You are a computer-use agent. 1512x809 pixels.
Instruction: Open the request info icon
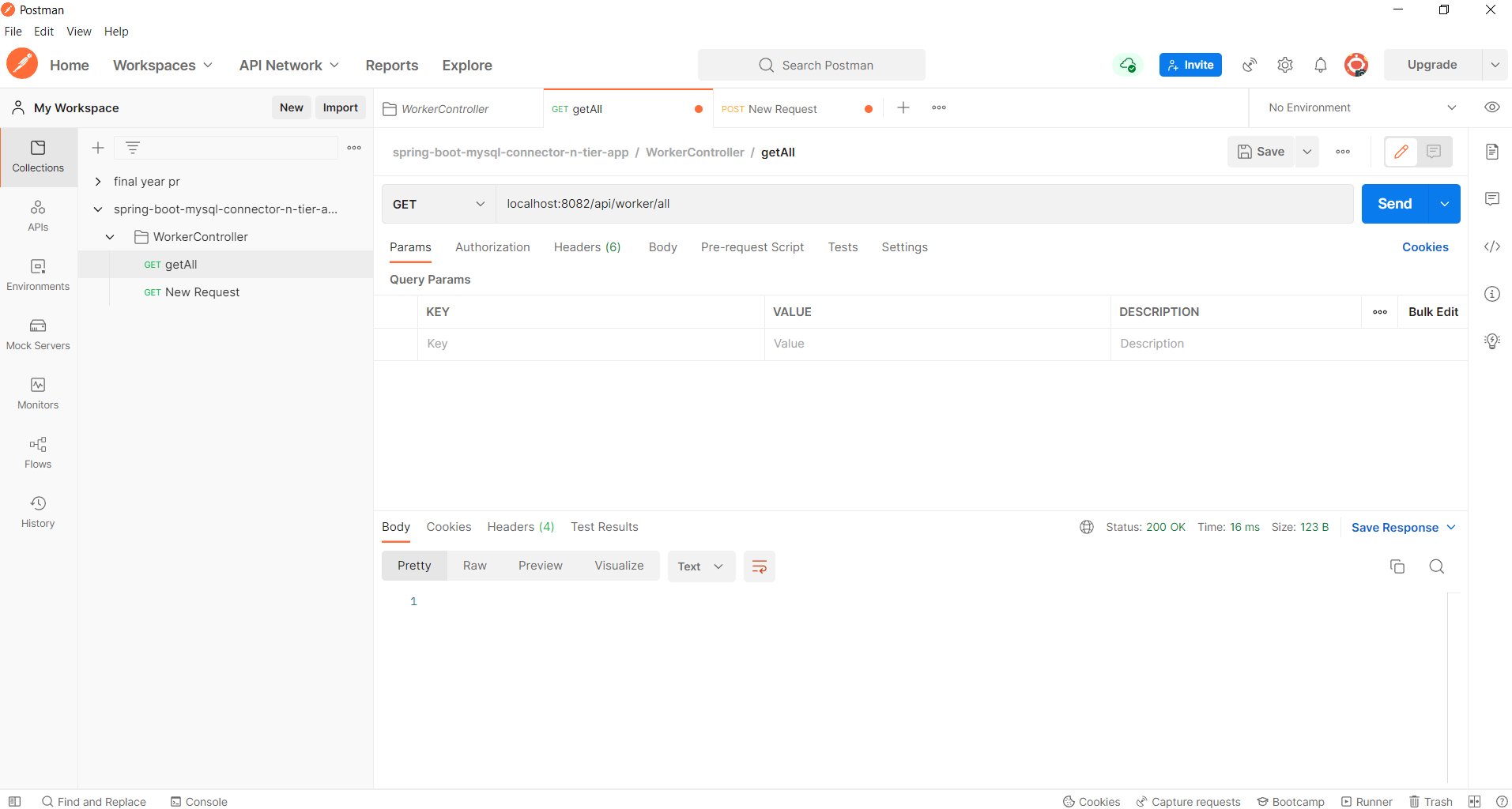coord(1492,294)
